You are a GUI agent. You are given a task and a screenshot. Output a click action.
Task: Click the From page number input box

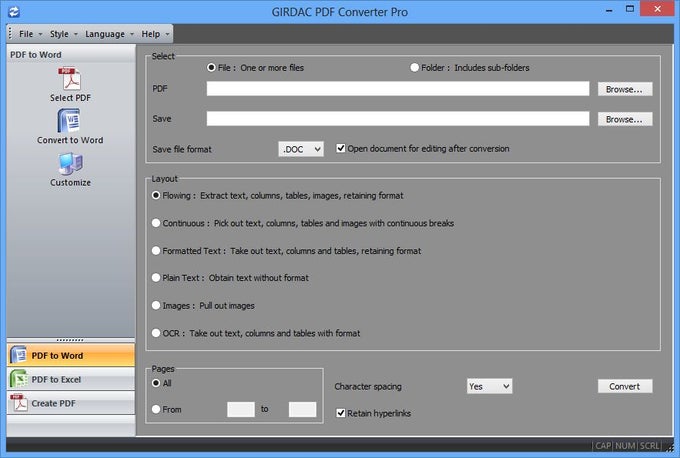[241, 409]
